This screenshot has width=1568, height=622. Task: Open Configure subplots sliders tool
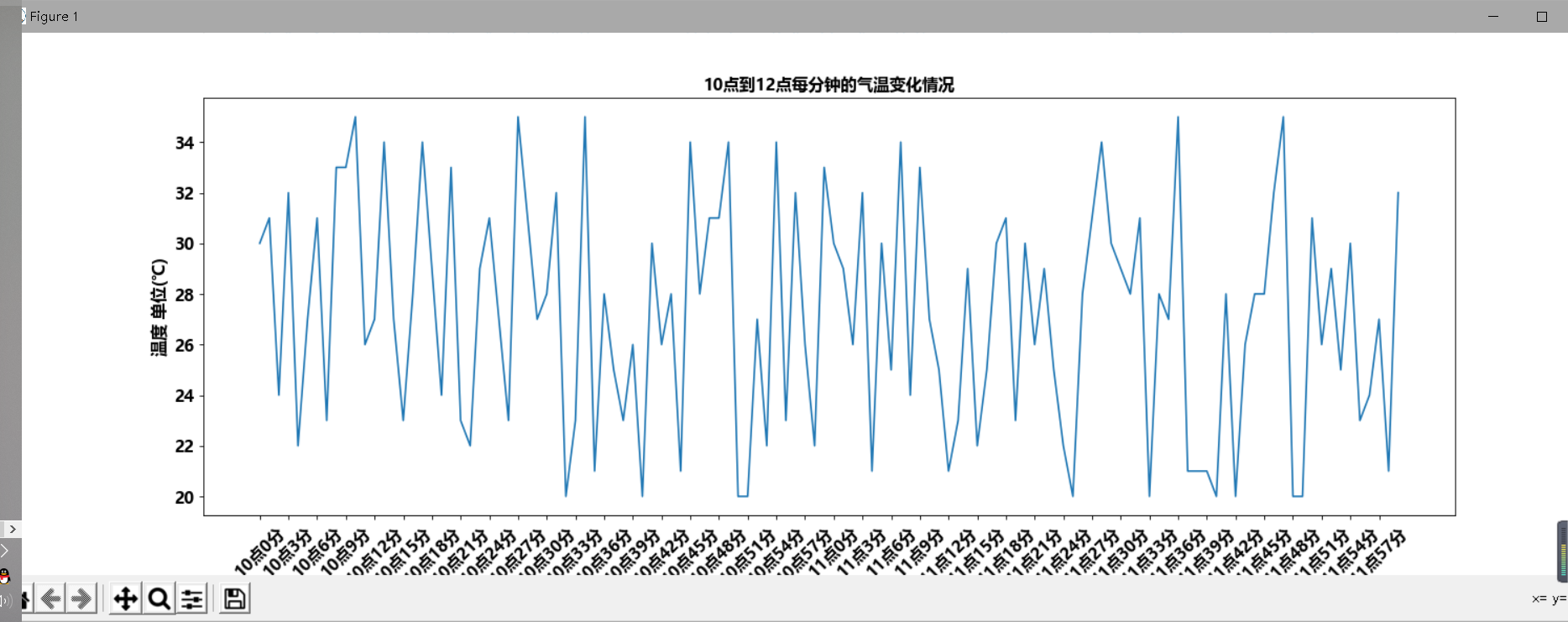point(192,598)
